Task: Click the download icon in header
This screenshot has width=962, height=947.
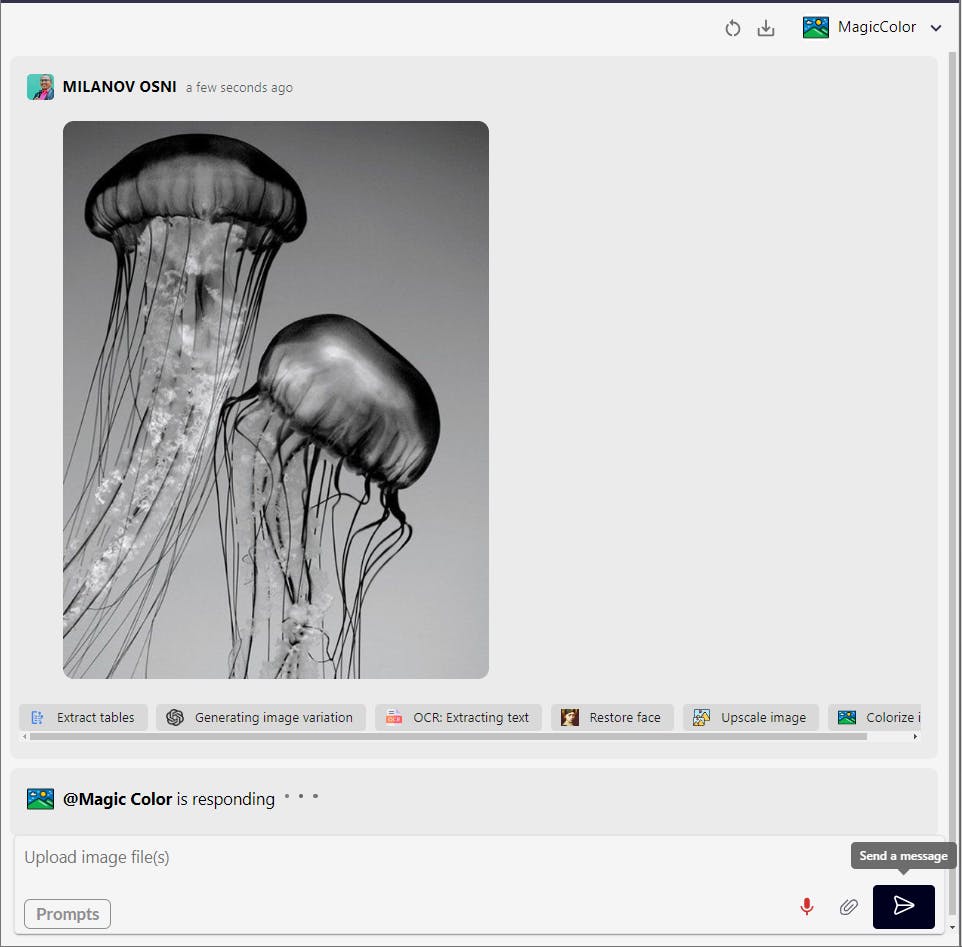Action: pyautogui.click(x=766, y=28)
